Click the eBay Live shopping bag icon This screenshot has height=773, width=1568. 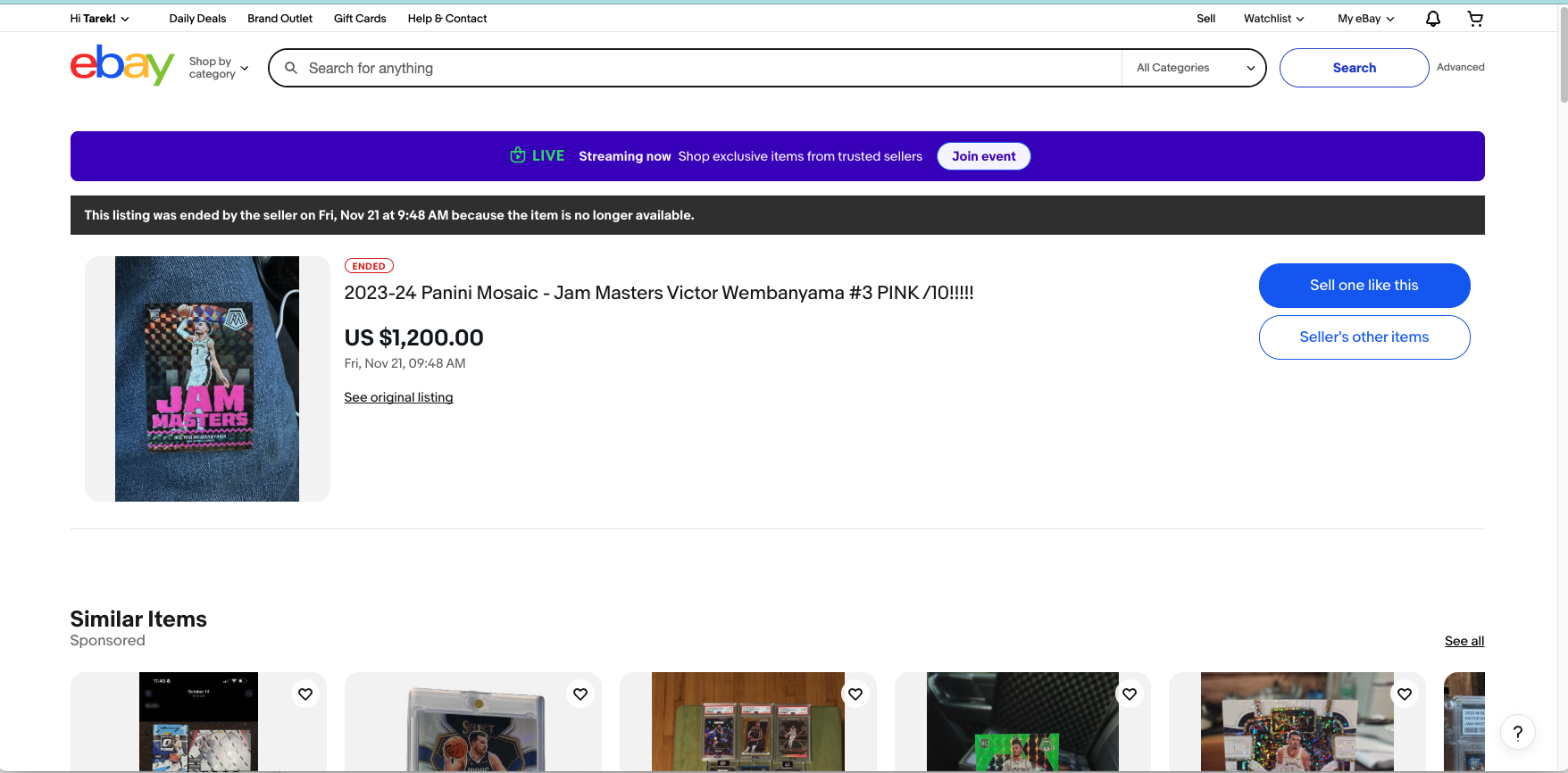click(517, 155)
